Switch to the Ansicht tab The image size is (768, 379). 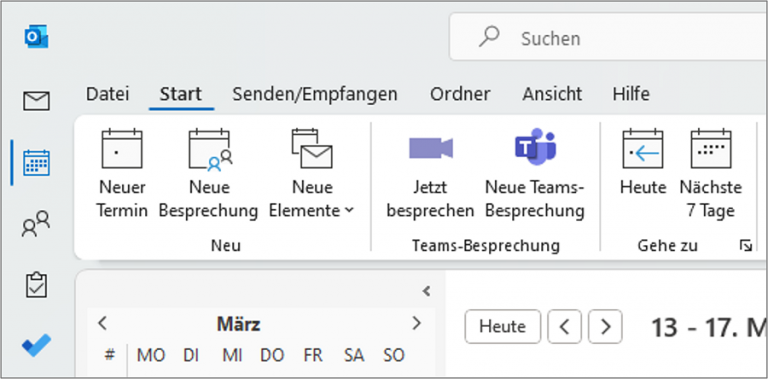pos(552,94)
